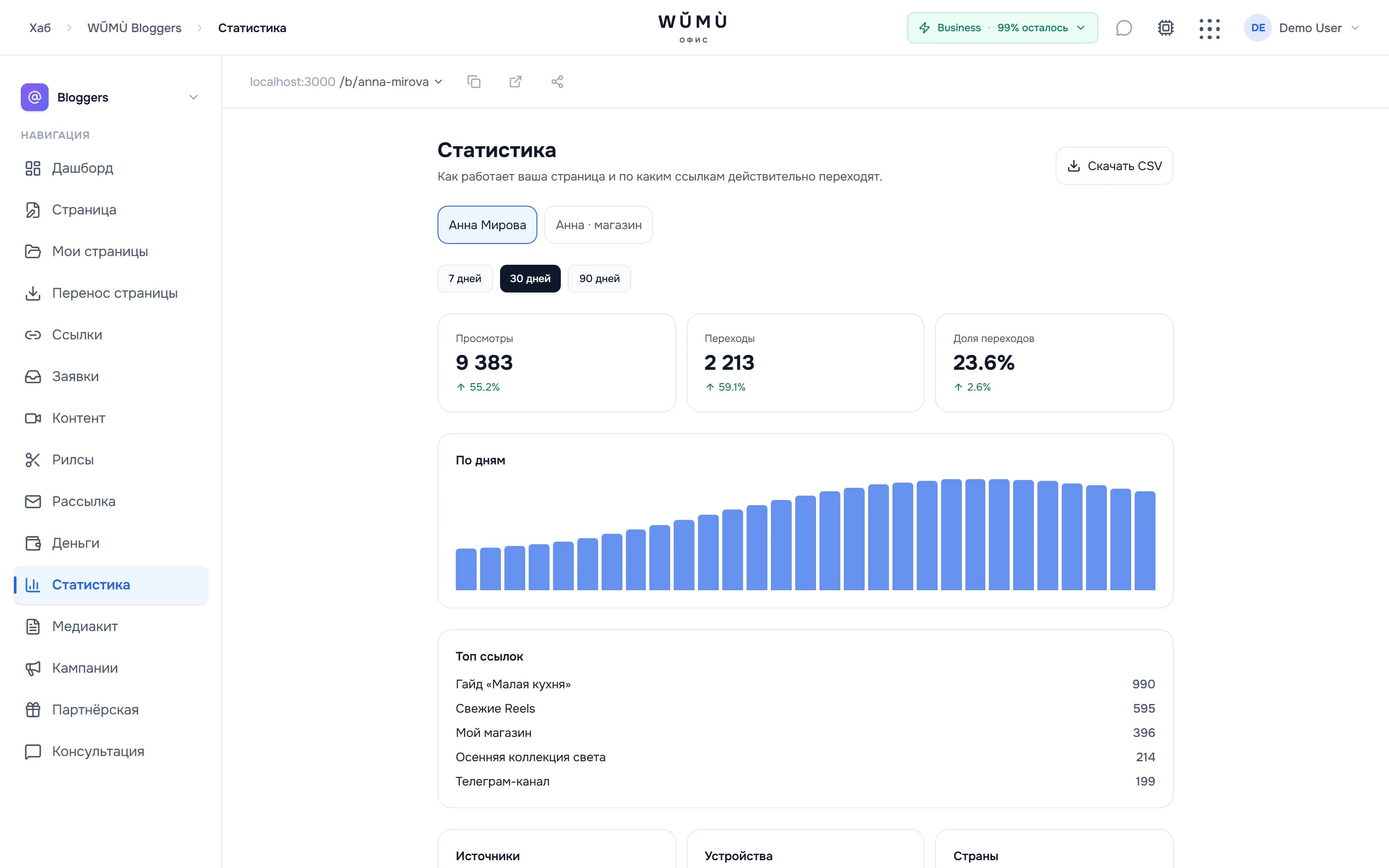Expand the Bloggers workspace switcher
This screenshot has width=1389, height=868.
click(x=194, y=97)
